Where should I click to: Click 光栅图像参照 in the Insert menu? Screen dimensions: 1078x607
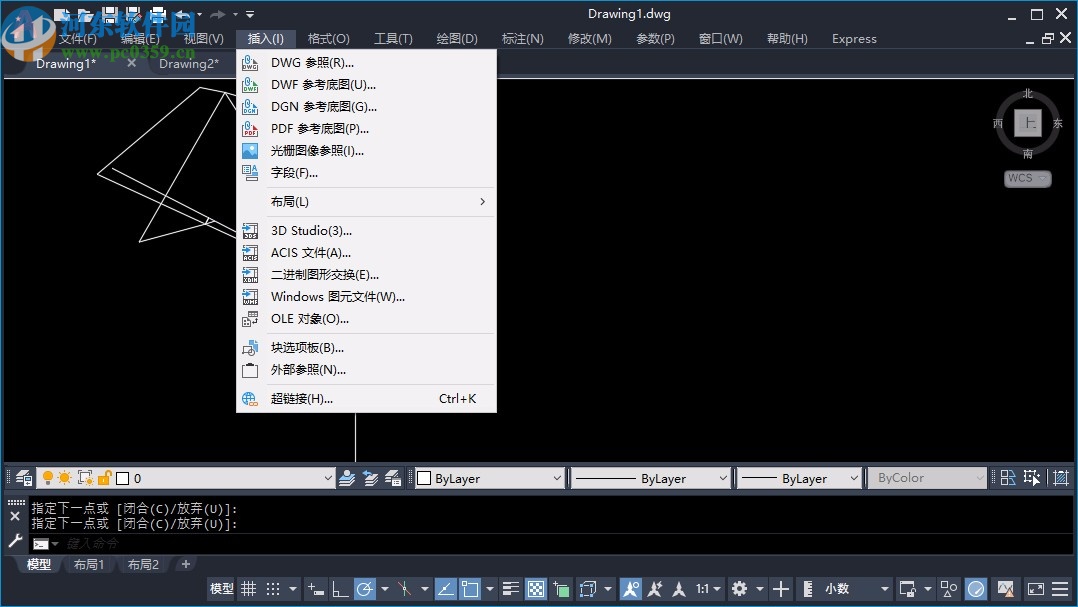(x=313, y=150)
